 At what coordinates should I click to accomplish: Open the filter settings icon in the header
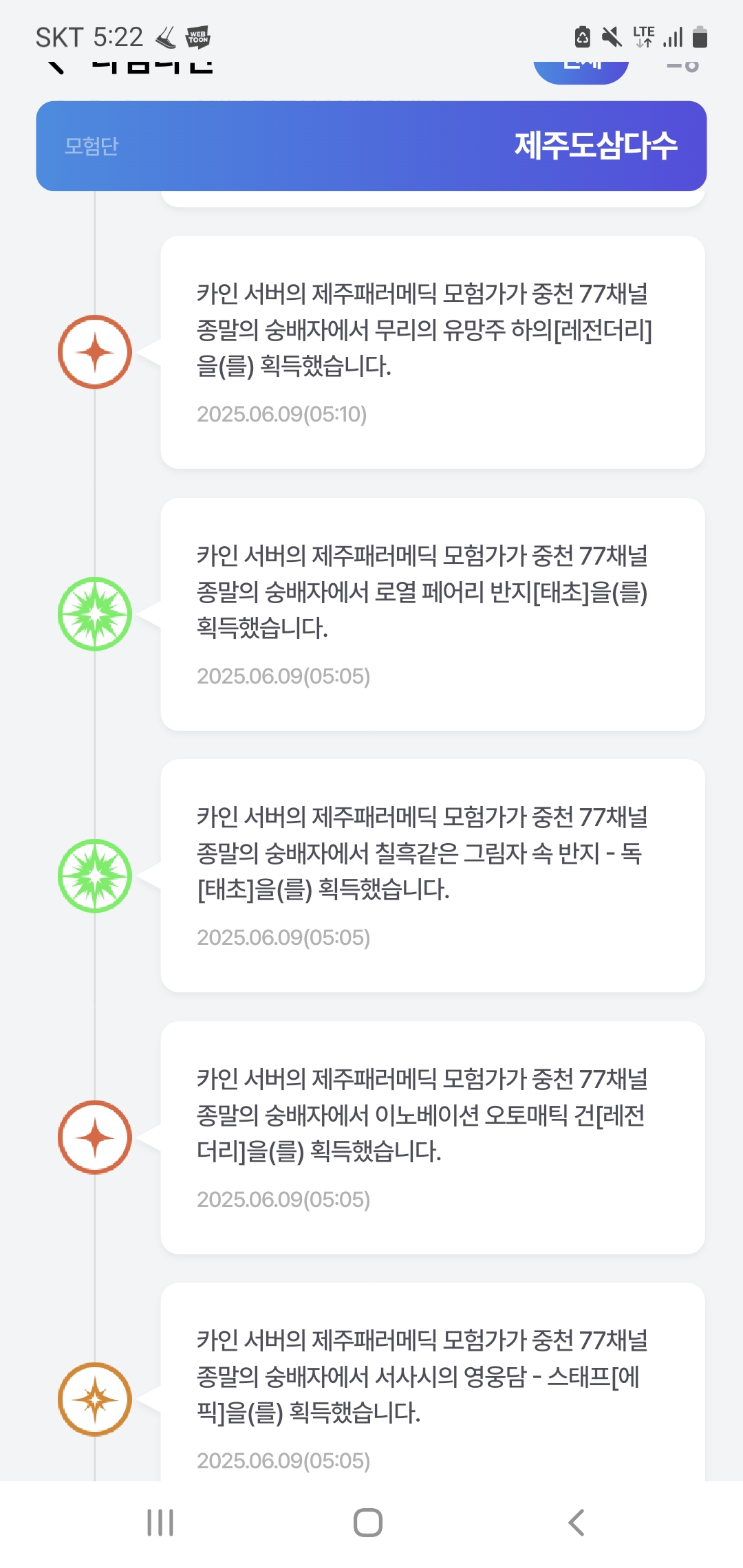pos(683,67)
